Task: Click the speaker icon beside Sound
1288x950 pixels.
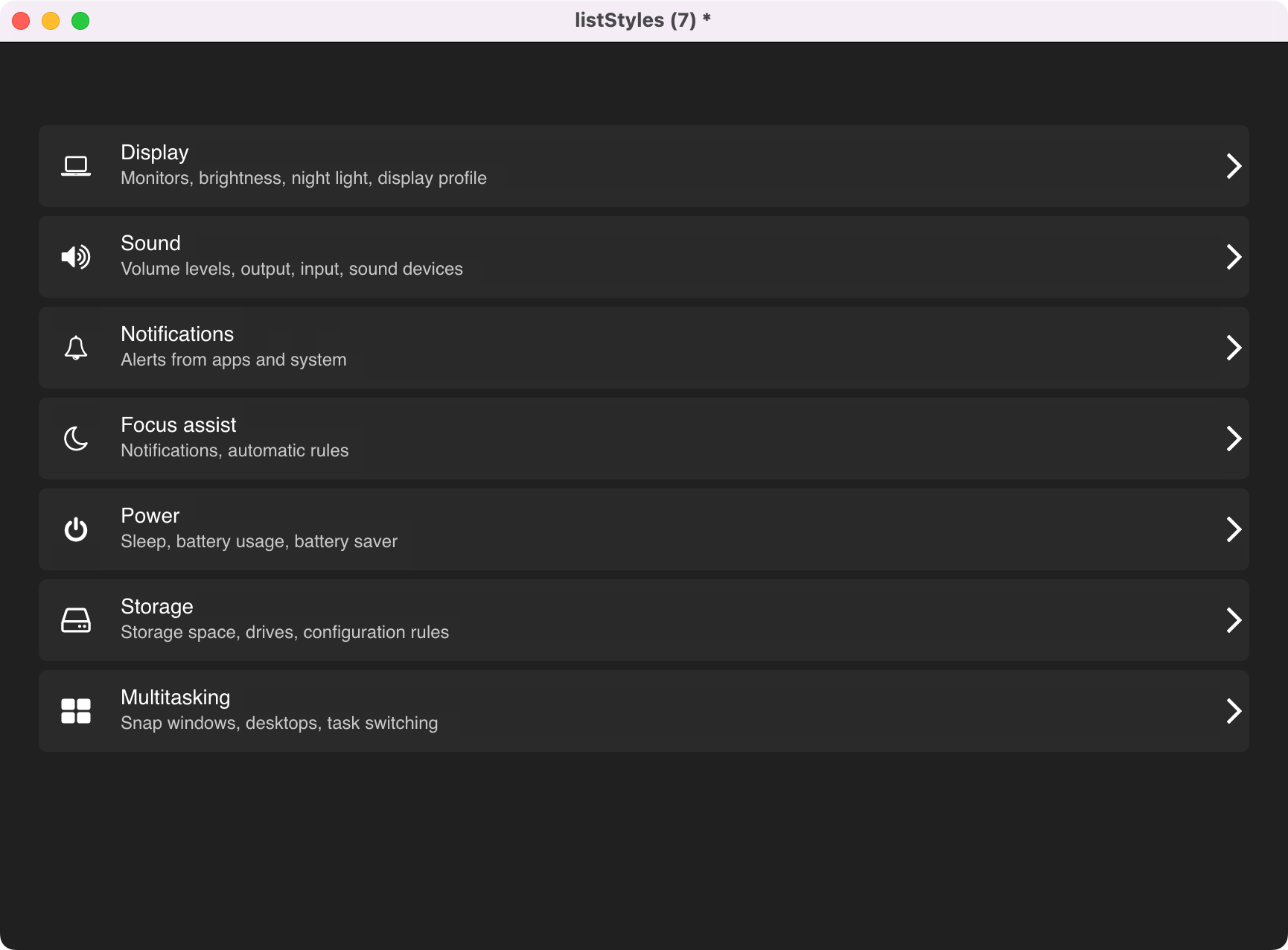Action: 76,257
